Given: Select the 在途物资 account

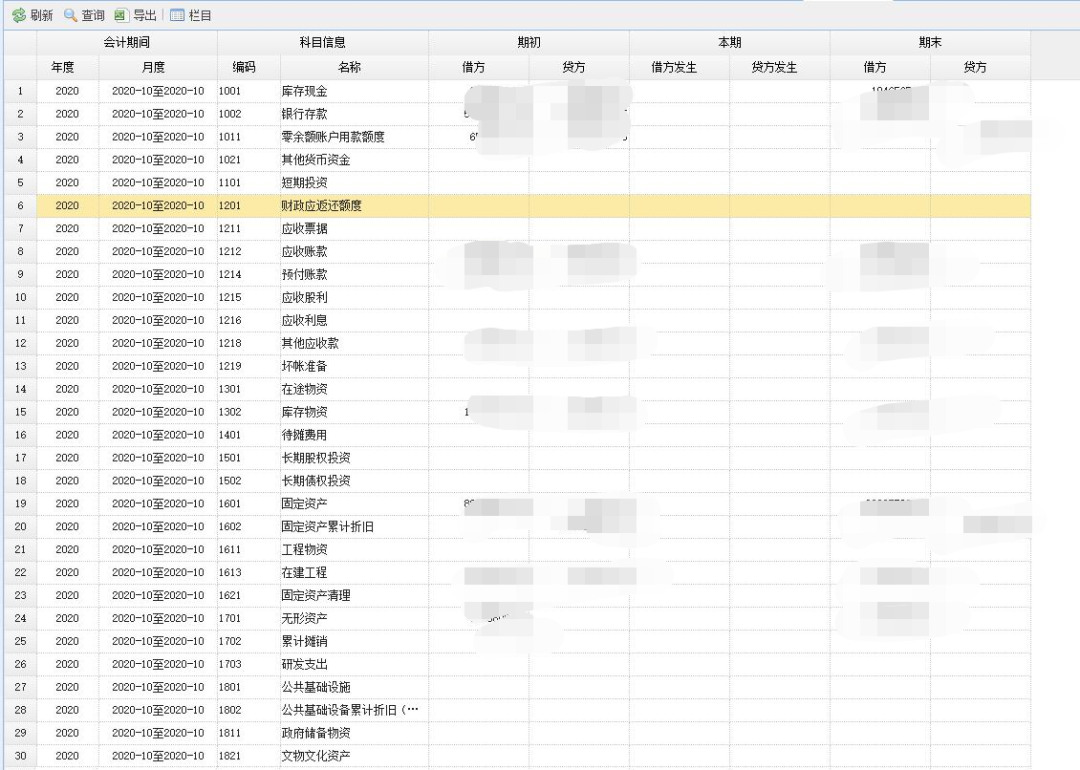Looking at the screenshot, I should (x=304, y=389).
